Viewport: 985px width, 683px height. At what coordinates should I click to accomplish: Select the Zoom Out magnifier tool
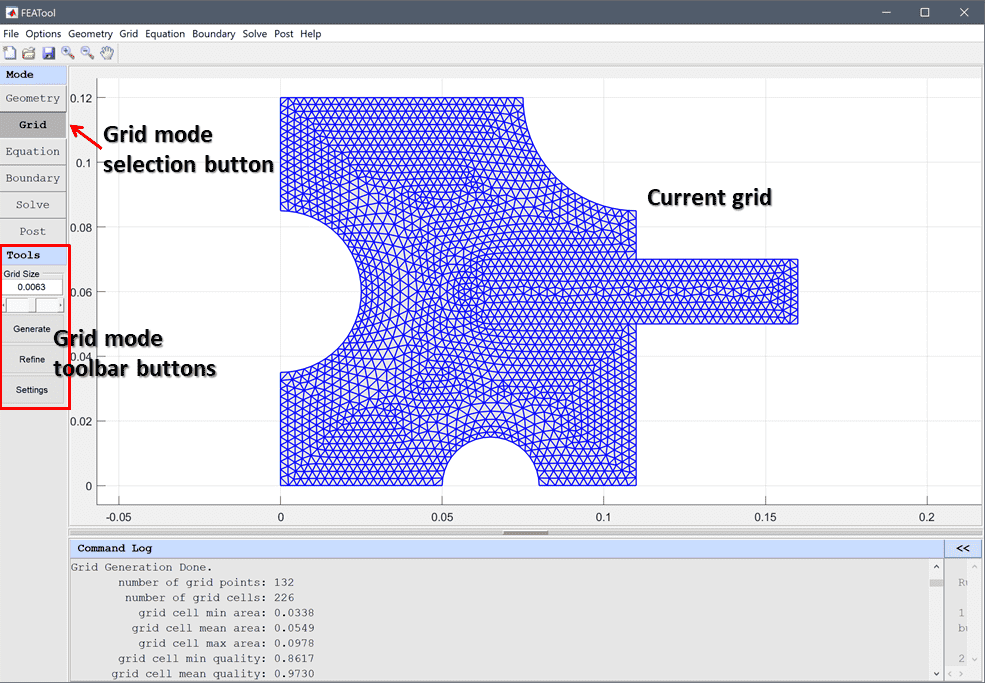pos(87,53)
